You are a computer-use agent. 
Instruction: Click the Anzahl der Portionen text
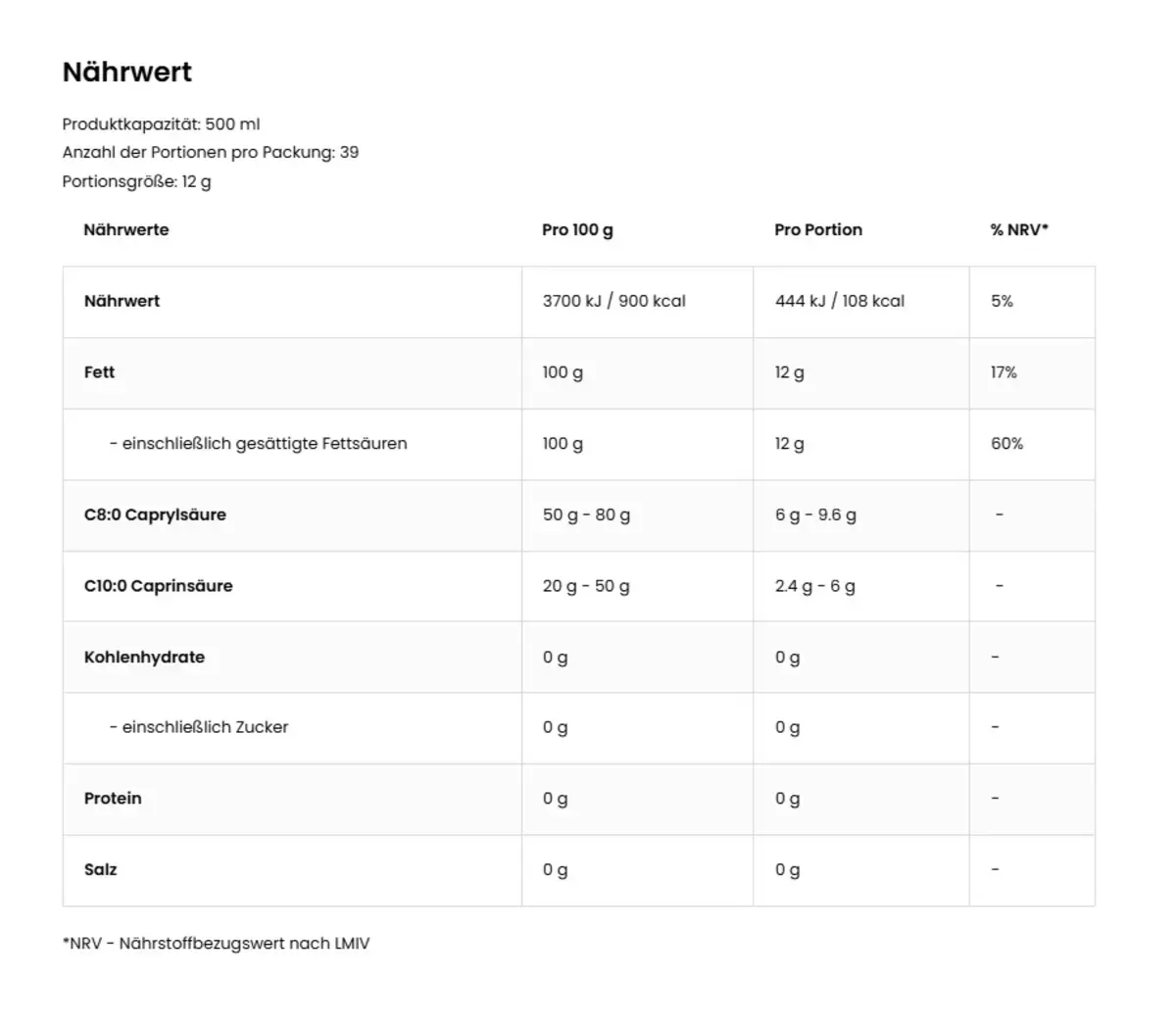(210, 153)
